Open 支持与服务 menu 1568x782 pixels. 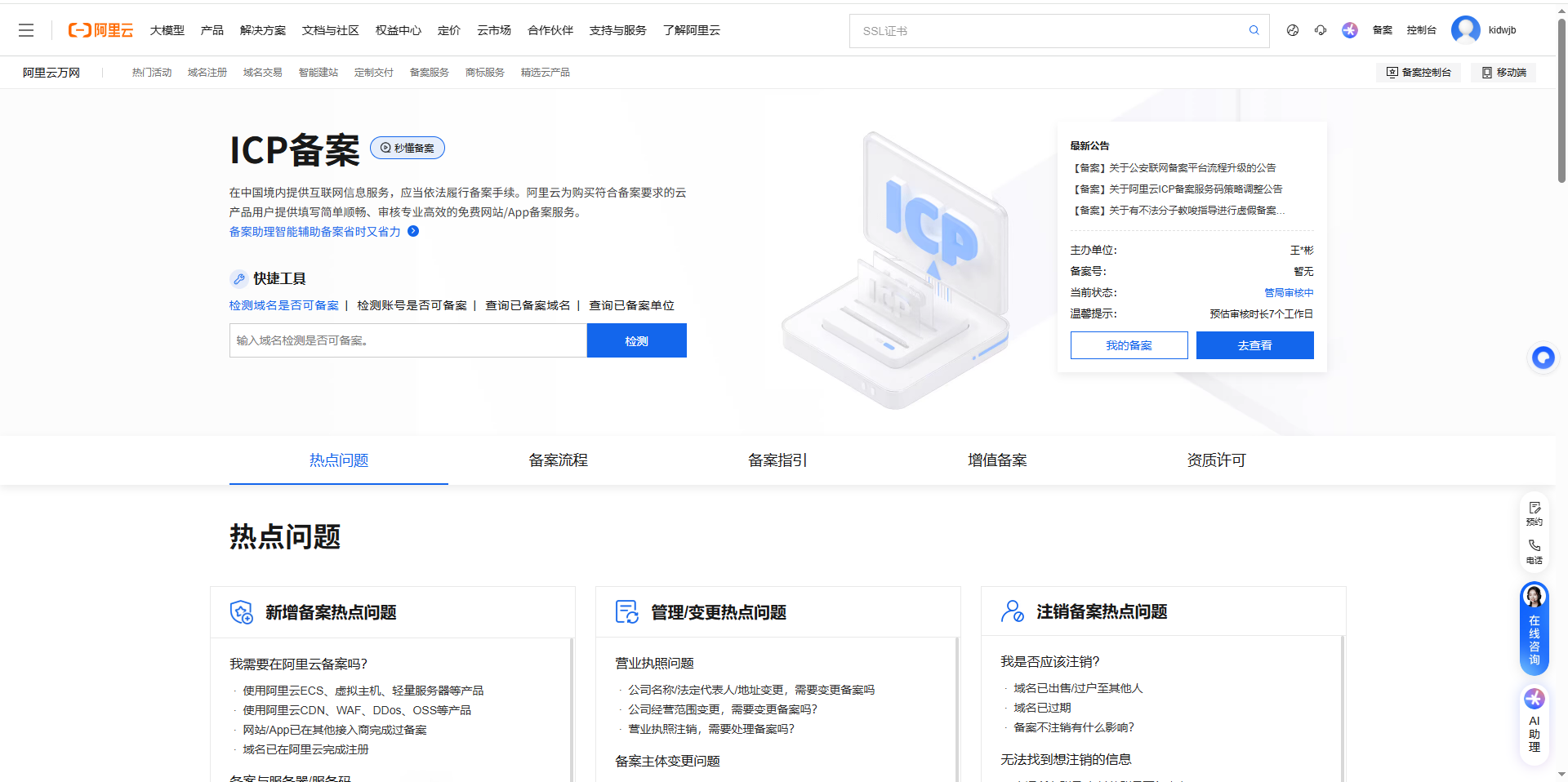(618, 30)
